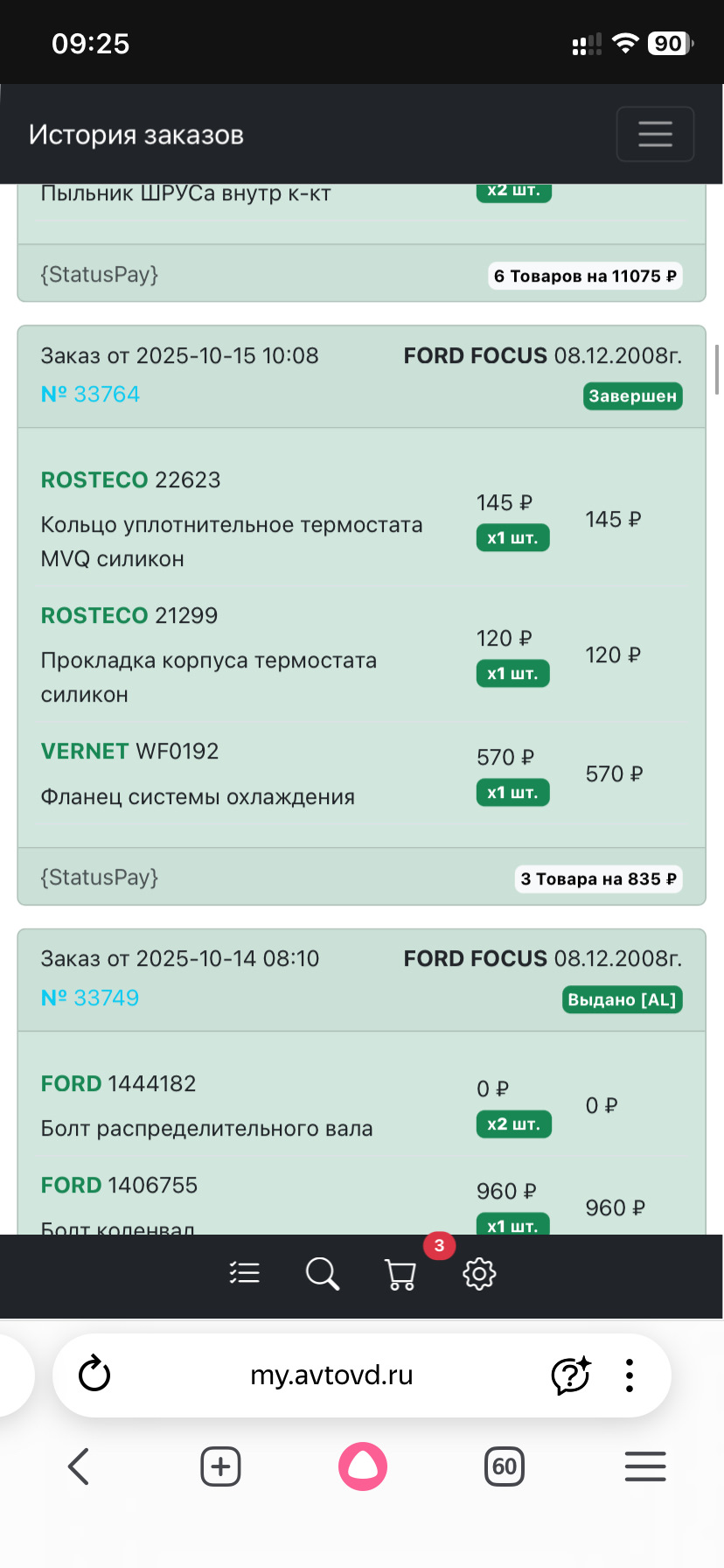Image resolution: width=724 pixels, height=1568 pixels.
Task: Select the VERNET WF0192 part
Action: (130, 752)
